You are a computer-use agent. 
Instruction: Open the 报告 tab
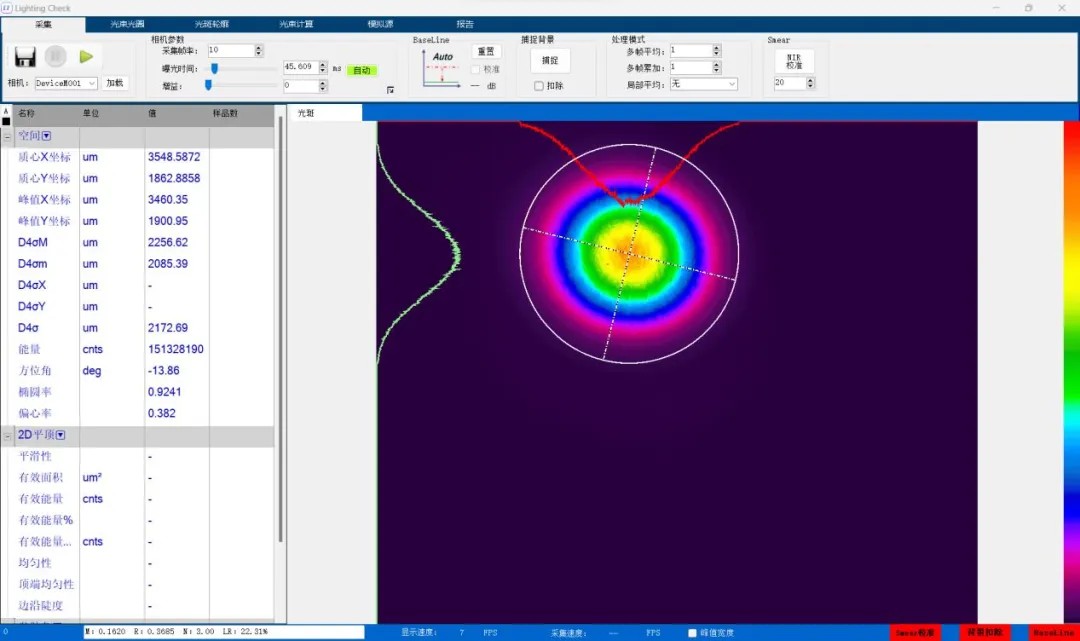click(465, 23)
